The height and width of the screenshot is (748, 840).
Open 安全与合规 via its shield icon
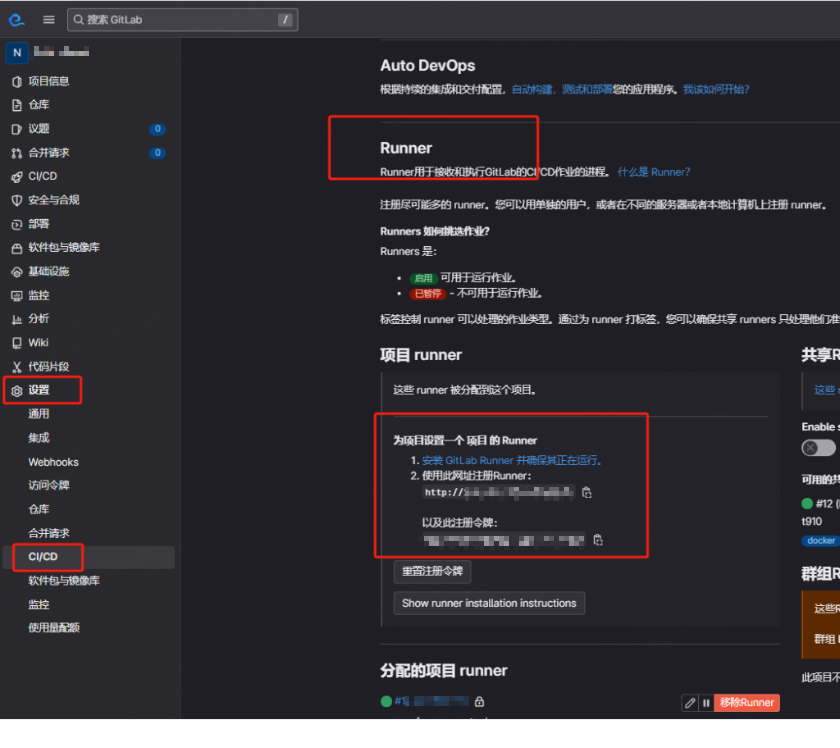[x=17, y=200]
